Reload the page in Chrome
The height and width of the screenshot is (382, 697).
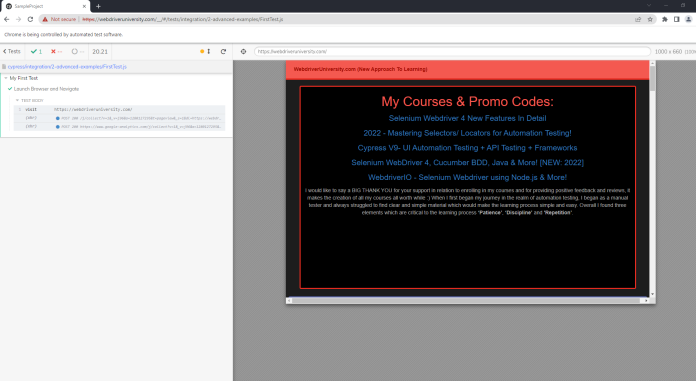[30, 20]
